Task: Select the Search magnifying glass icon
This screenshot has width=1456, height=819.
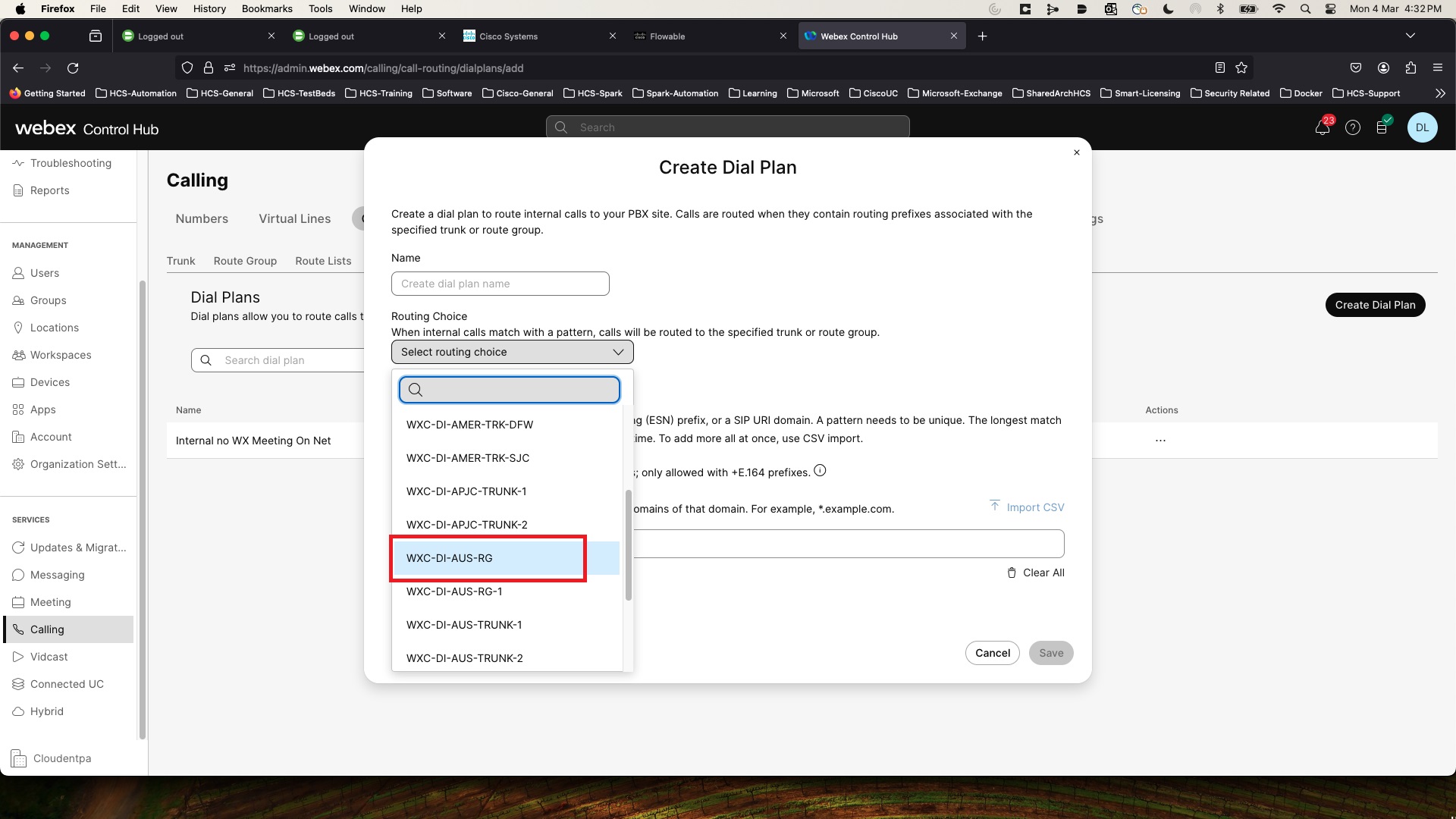Action: click(x=416, y=391)
